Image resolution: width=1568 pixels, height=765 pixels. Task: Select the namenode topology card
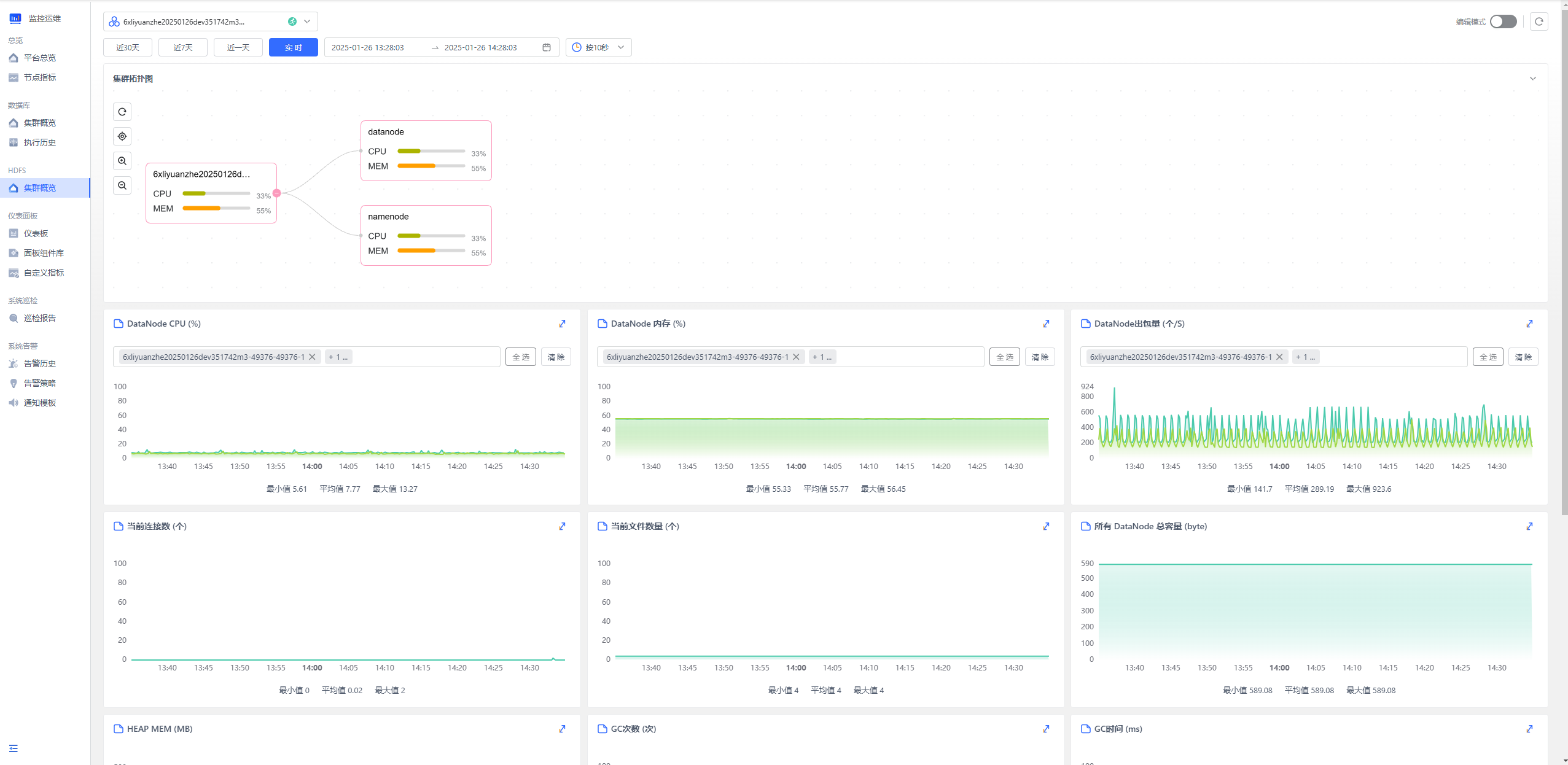(x=426, y=235)
